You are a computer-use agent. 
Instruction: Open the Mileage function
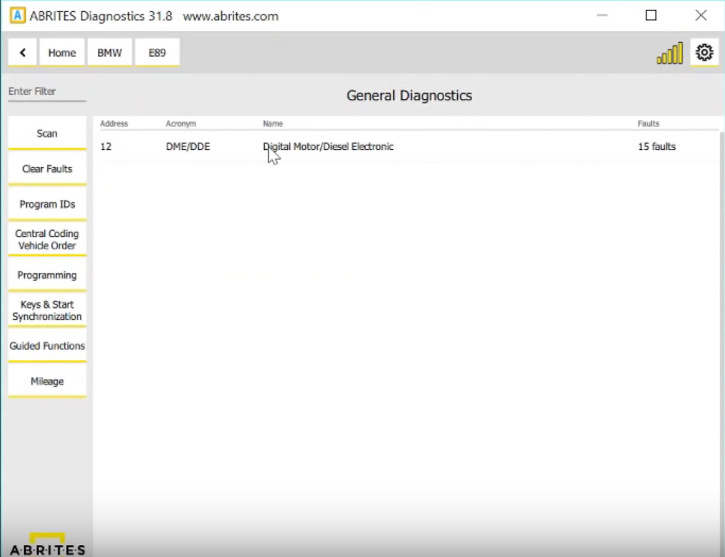click(x=47, y=381)
